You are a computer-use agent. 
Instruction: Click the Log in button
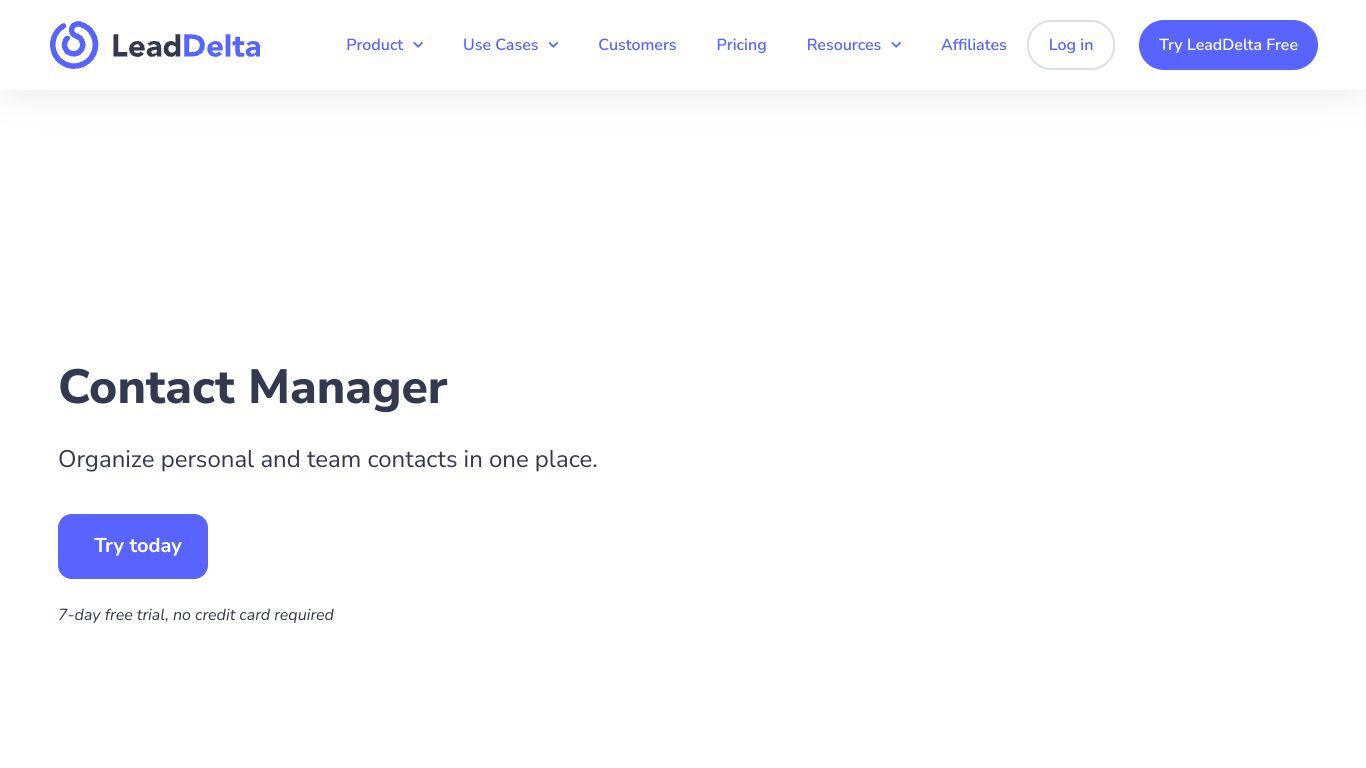(x=1070, y=45)
